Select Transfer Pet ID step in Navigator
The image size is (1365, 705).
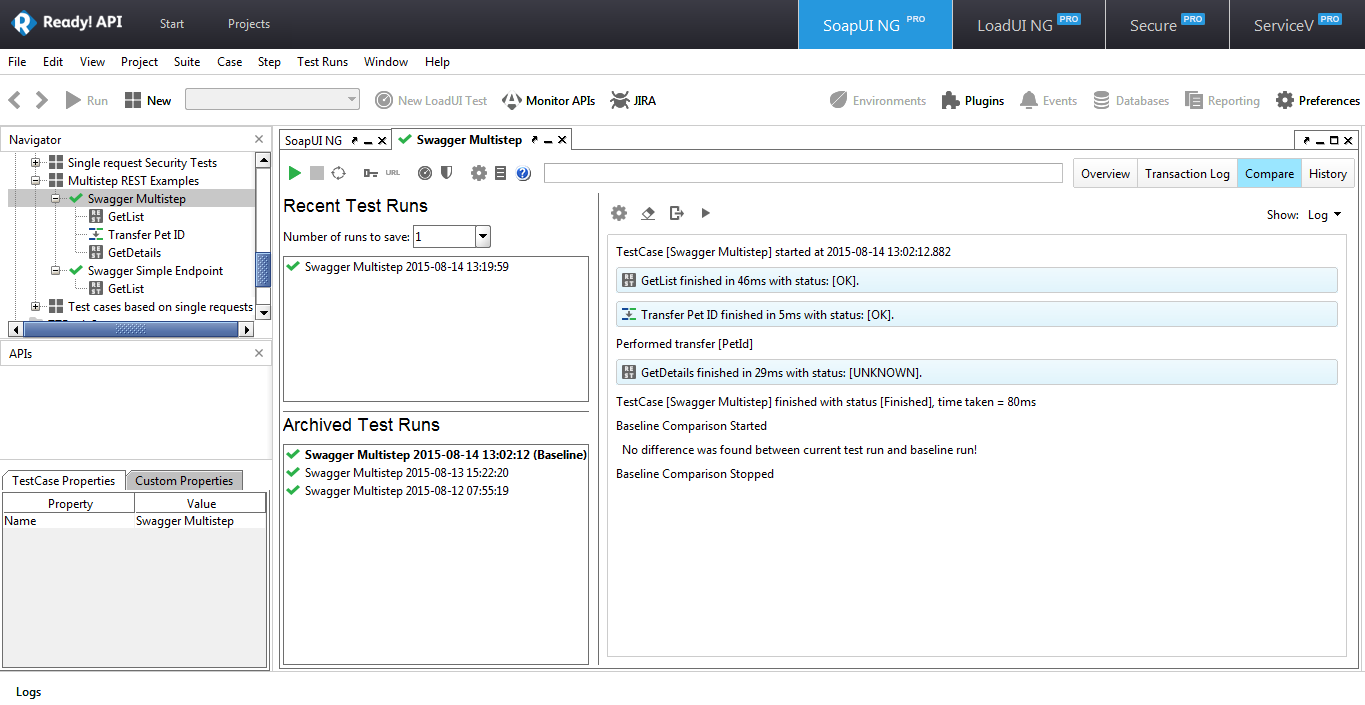coord(146,235)
